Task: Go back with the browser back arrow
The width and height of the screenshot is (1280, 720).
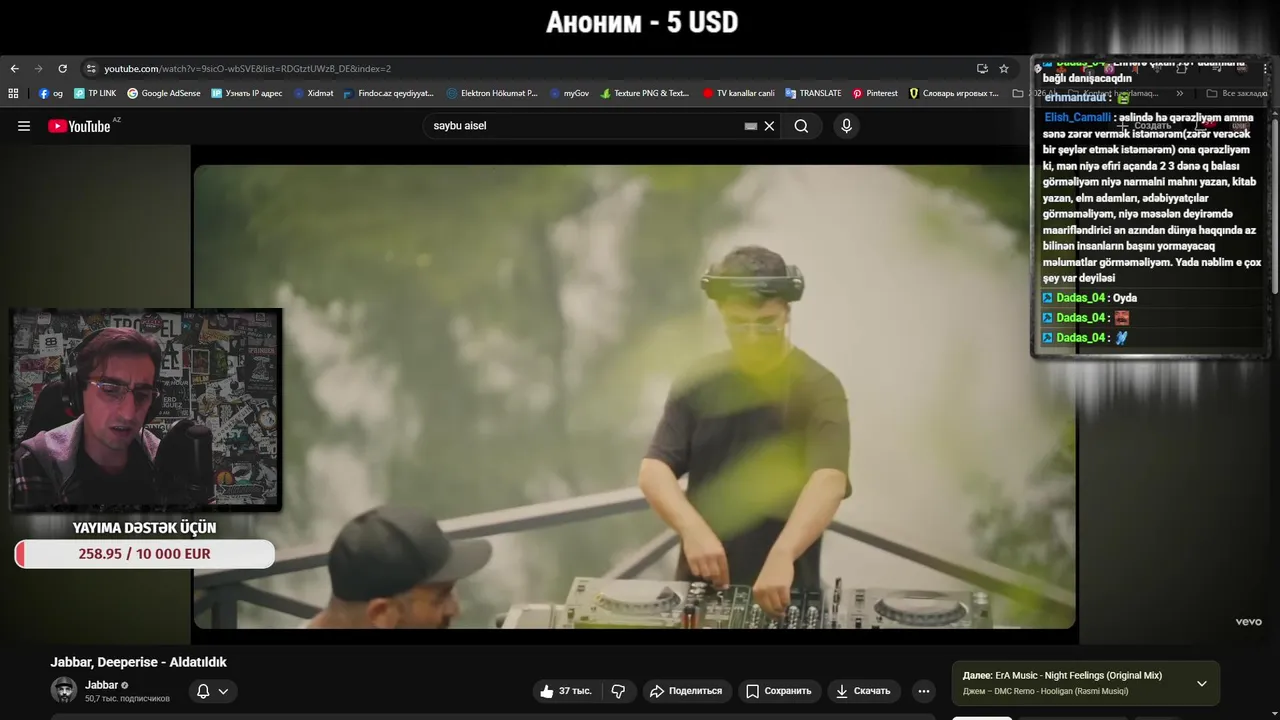Action: [14, 69]
